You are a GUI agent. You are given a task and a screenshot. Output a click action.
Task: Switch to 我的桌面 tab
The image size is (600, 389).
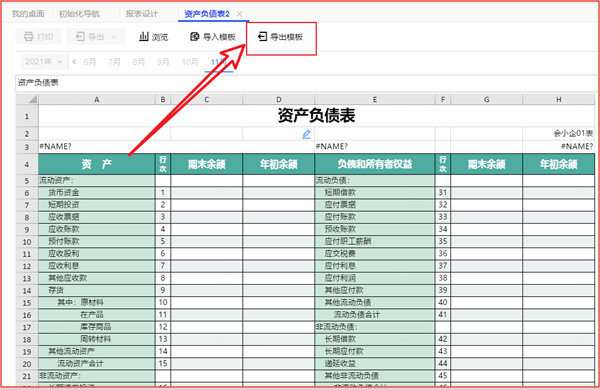click(x=28, y=14)
